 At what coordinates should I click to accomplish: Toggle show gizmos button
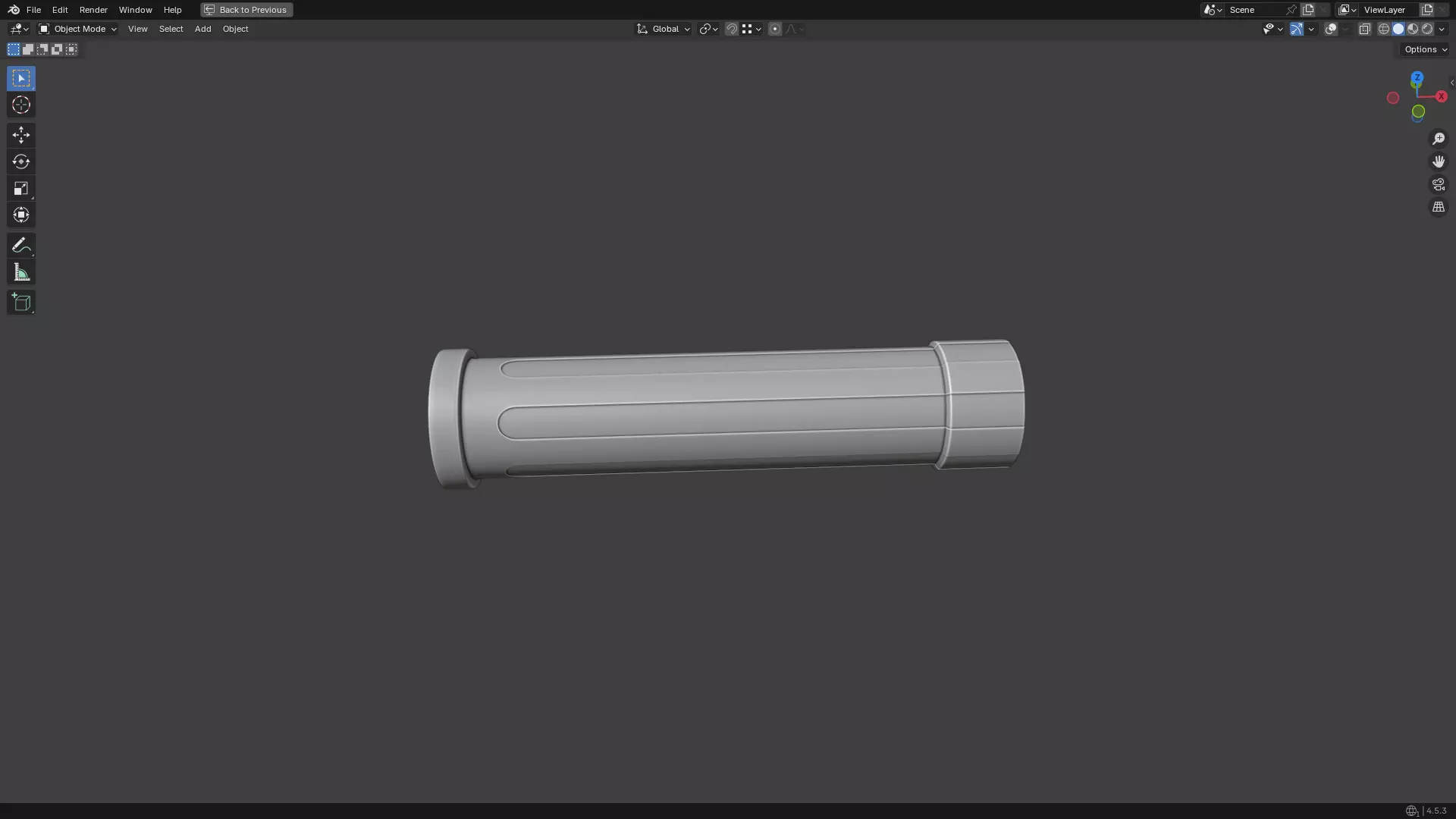tap(1297, 29)
